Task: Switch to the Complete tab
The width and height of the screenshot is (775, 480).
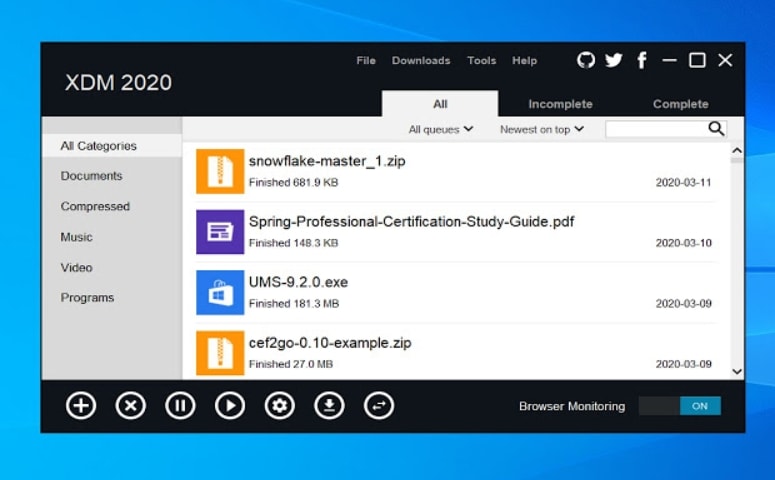Action: pos(681,104)
